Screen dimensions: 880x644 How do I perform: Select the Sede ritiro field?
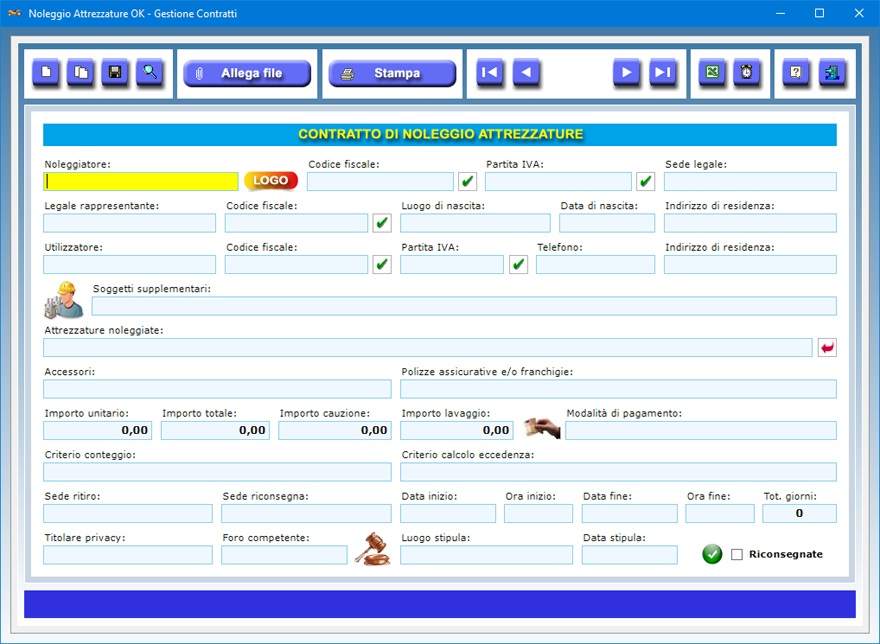[x=128, y=514]
